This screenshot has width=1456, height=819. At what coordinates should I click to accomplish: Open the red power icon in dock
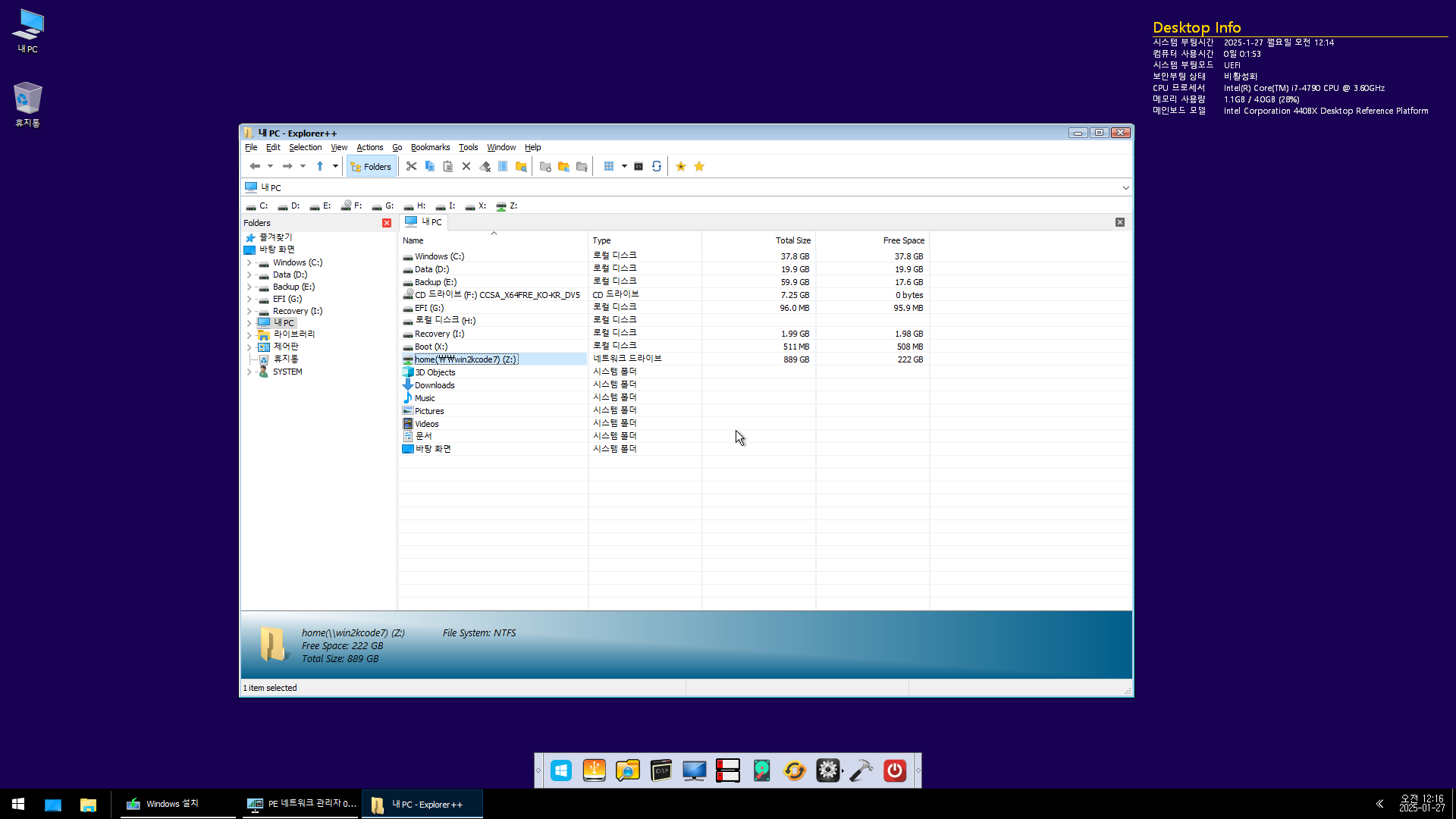895,770
